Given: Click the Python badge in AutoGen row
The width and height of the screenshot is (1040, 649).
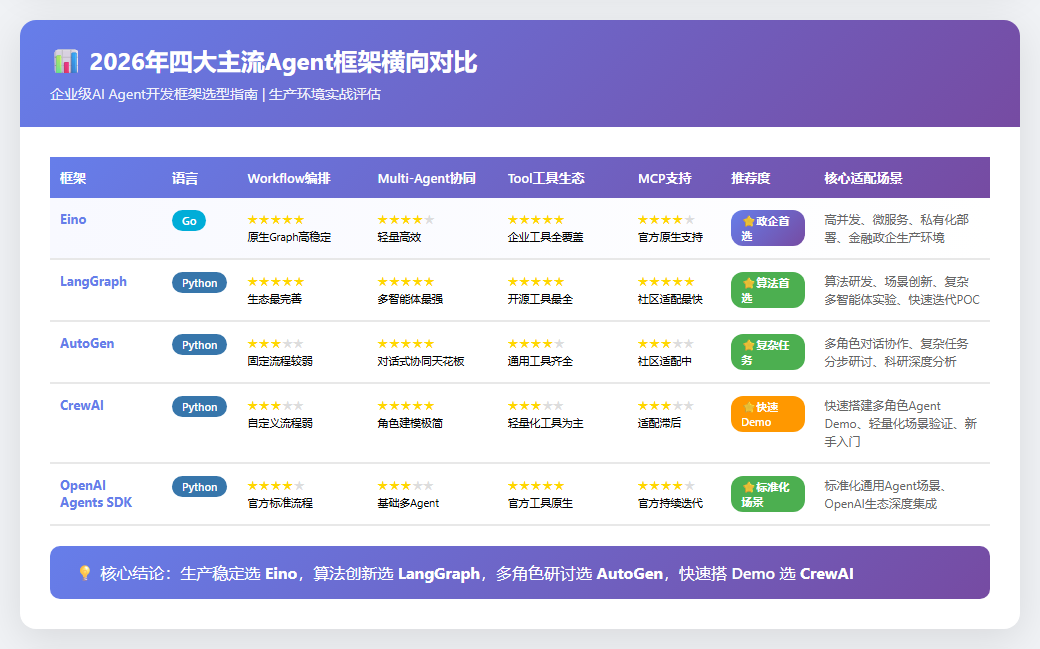Looking at the screenshot, I should (200, 345).
